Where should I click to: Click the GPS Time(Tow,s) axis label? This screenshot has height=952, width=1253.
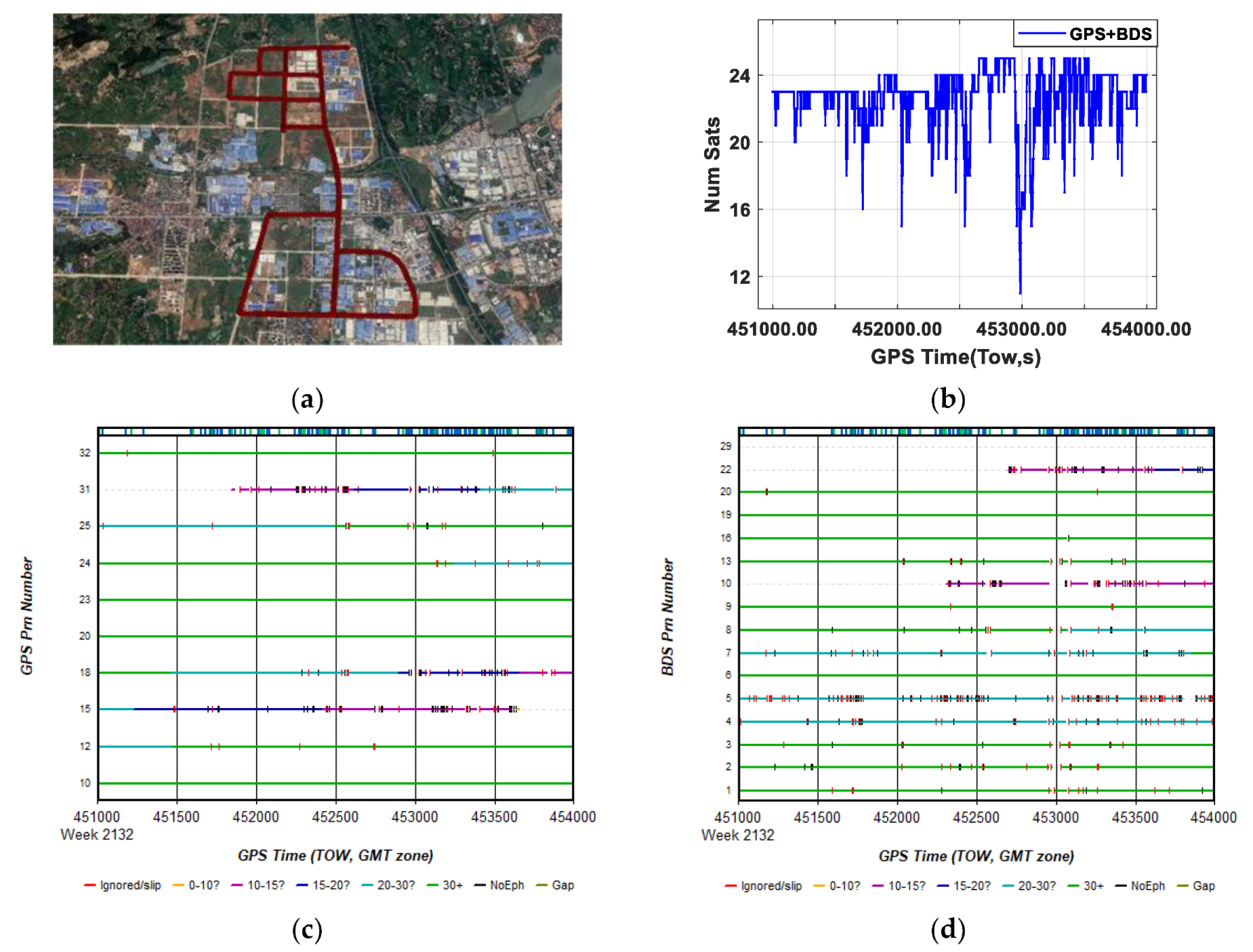click(x=956, y=357)
